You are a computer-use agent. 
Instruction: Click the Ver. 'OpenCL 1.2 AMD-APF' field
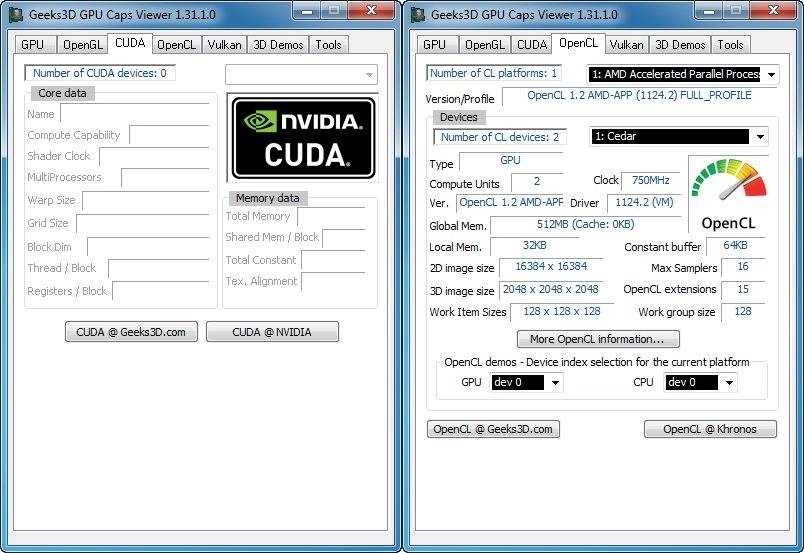[x=511, y=203]
